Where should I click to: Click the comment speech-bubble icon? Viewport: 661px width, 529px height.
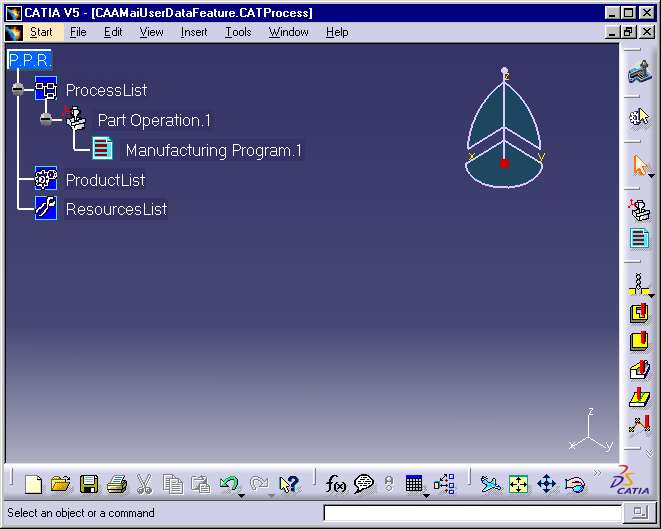coord(364,484)
